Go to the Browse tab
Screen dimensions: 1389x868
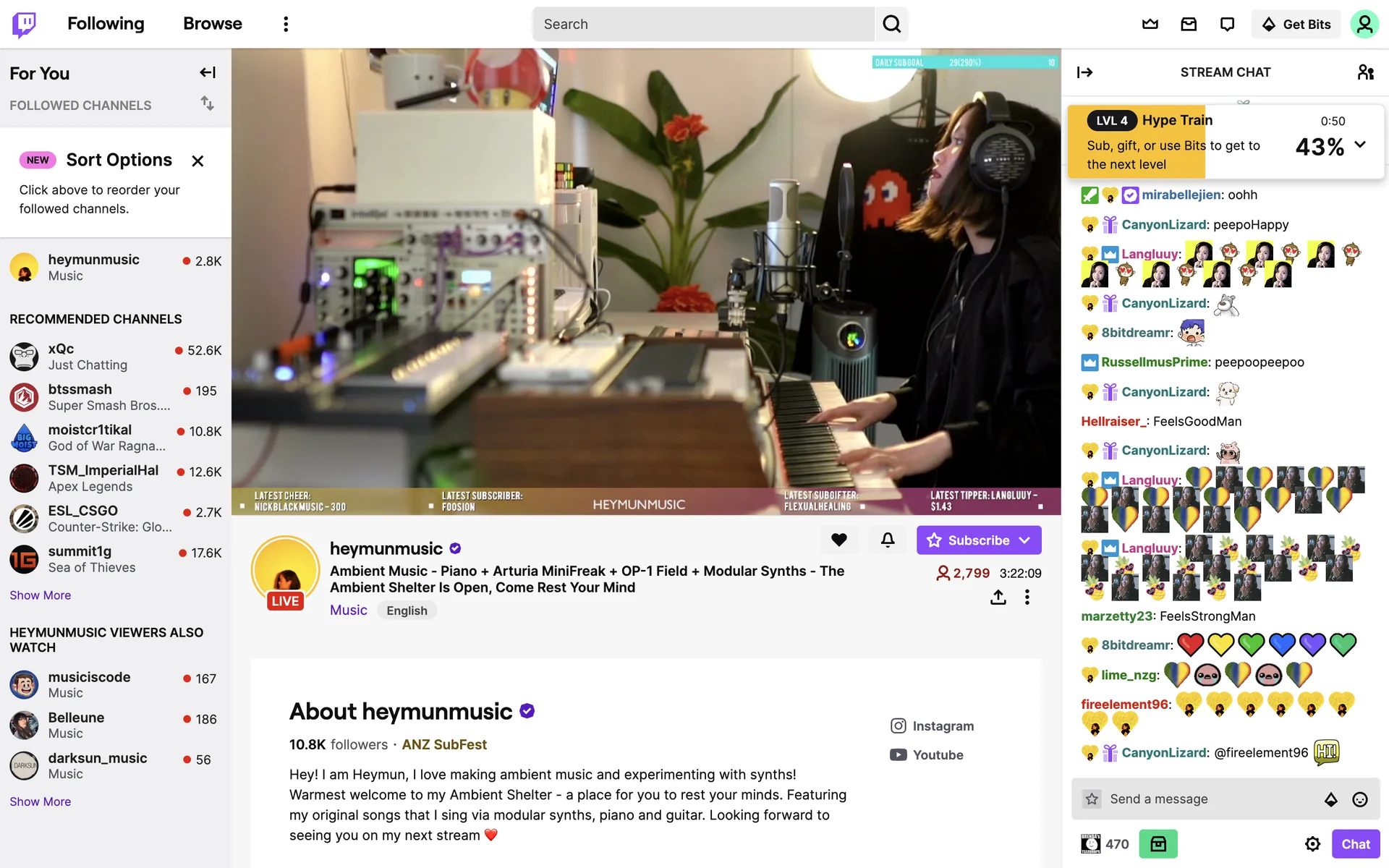(213, 24)
